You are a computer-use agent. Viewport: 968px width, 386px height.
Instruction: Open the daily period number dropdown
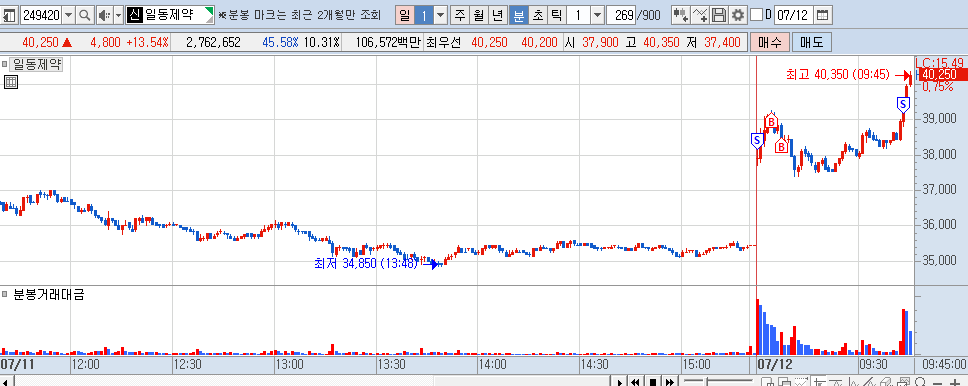tap(440, 15)
